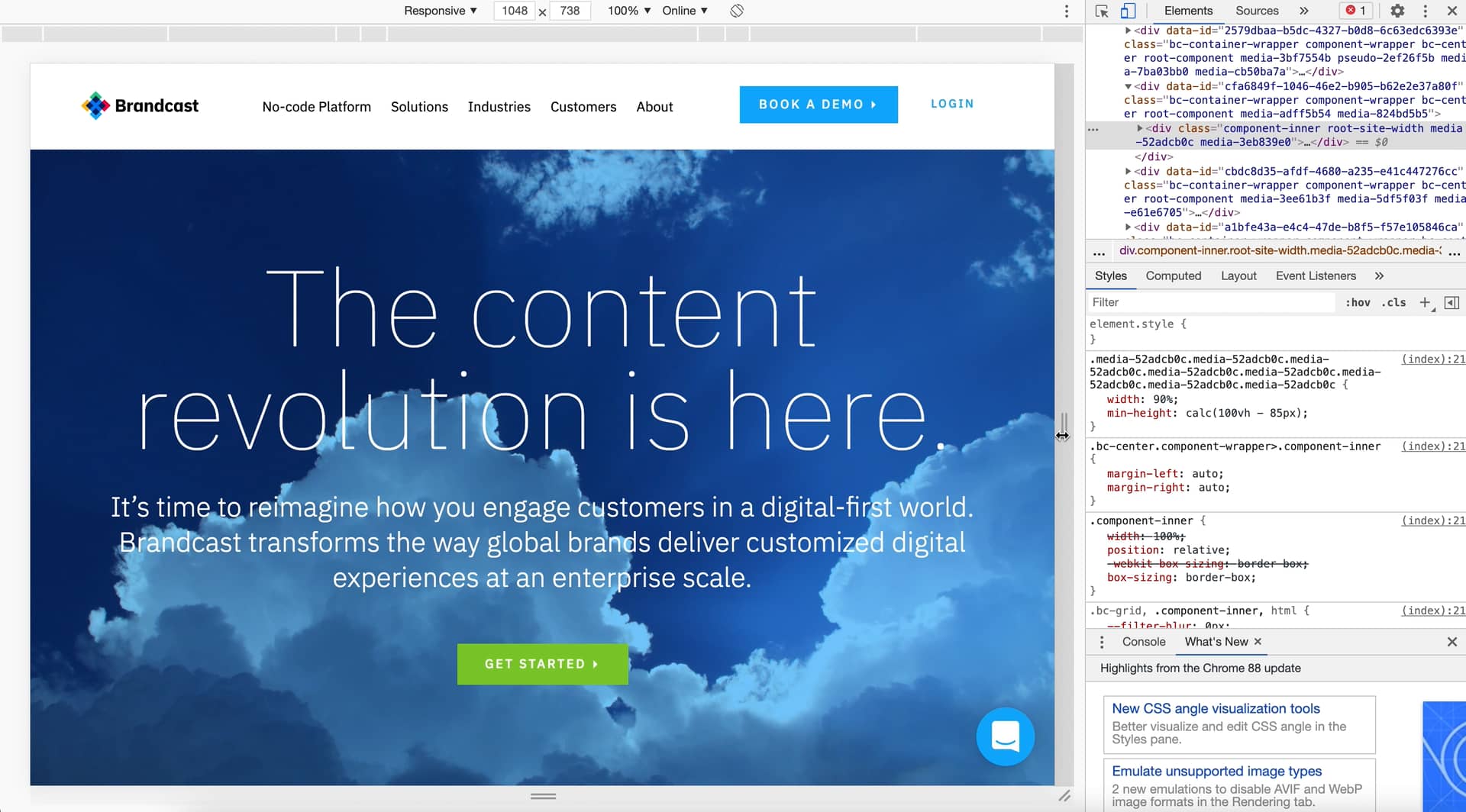
Task: Open (index):21 link for .bc-center rule
Action: [1433, 446]
